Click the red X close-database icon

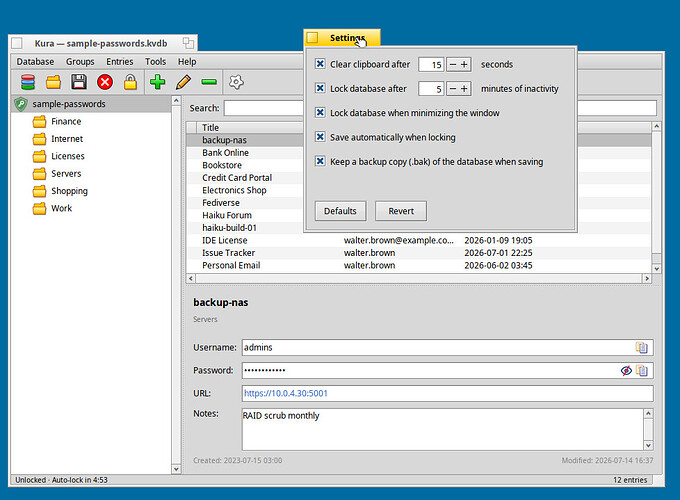[x=105, y=82]
